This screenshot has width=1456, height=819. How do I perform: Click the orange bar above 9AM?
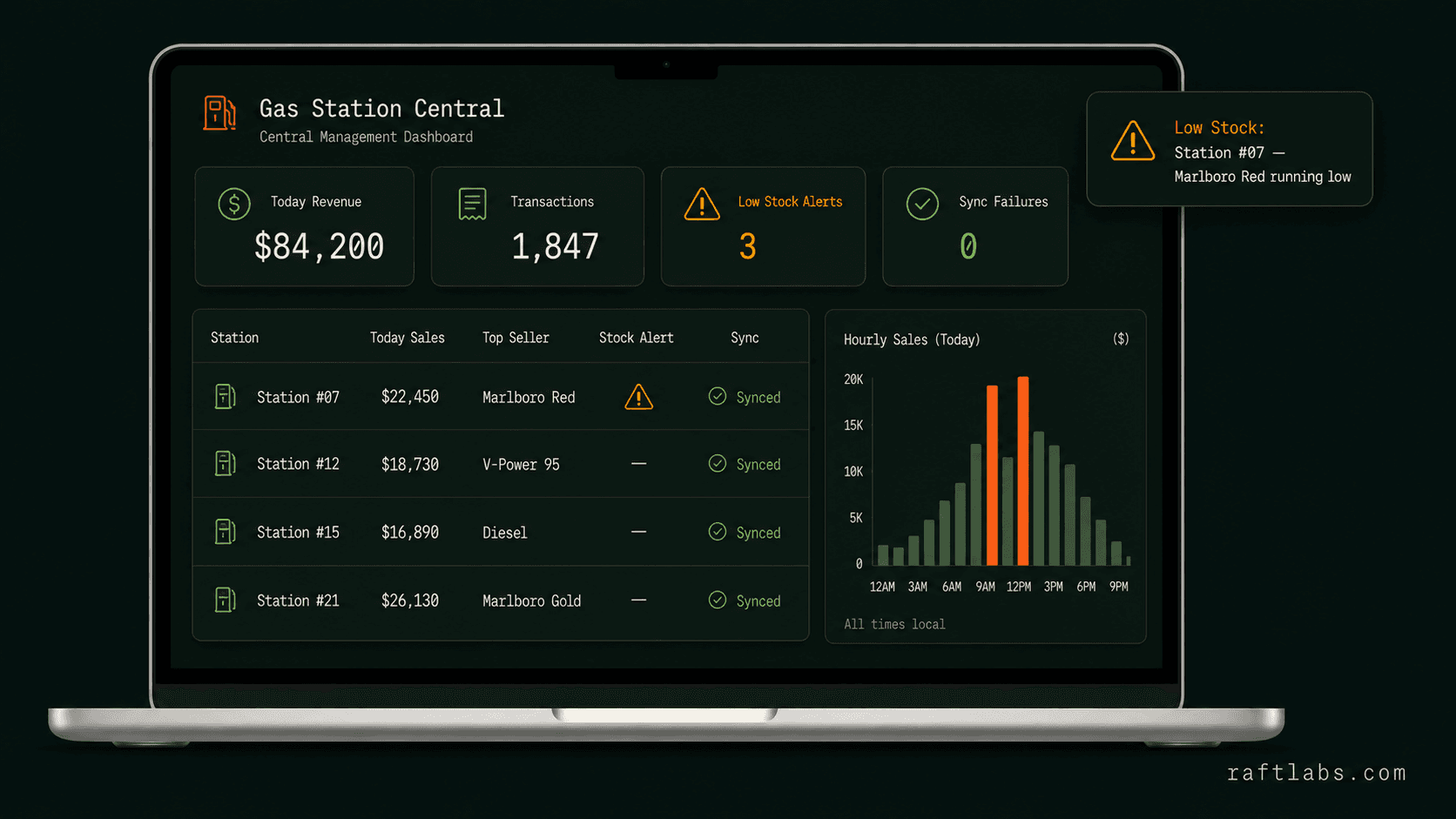coord(992,475)
